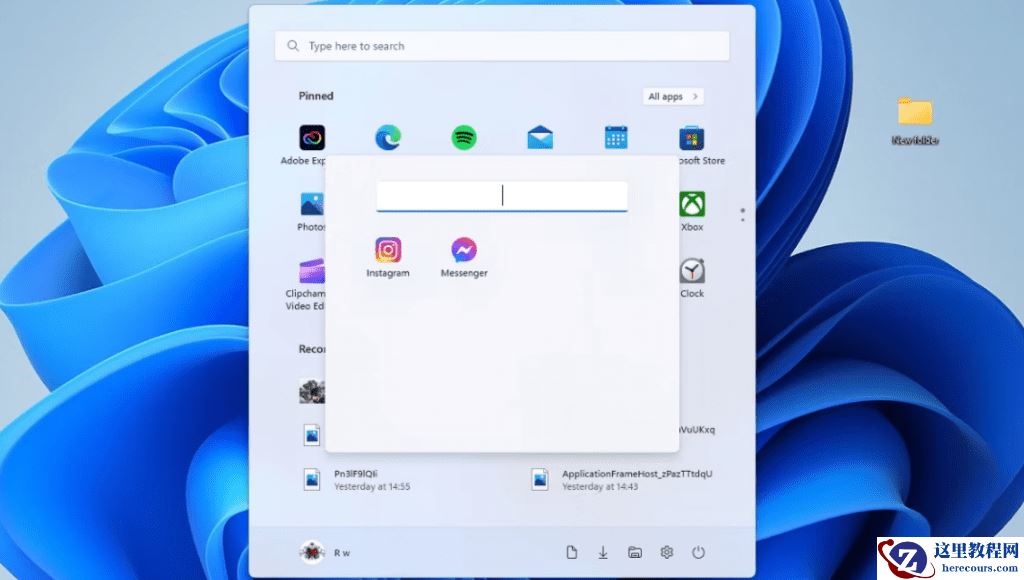
Task: Launch the Calendar app
Action: tap(615, 138)
